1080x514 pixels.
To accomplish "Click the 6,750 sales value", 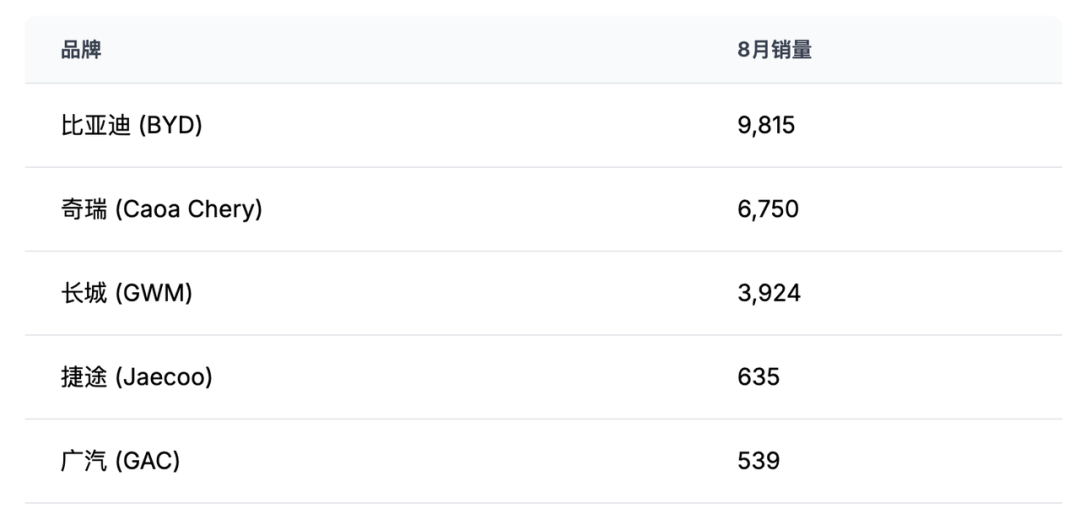I will 768,210.
